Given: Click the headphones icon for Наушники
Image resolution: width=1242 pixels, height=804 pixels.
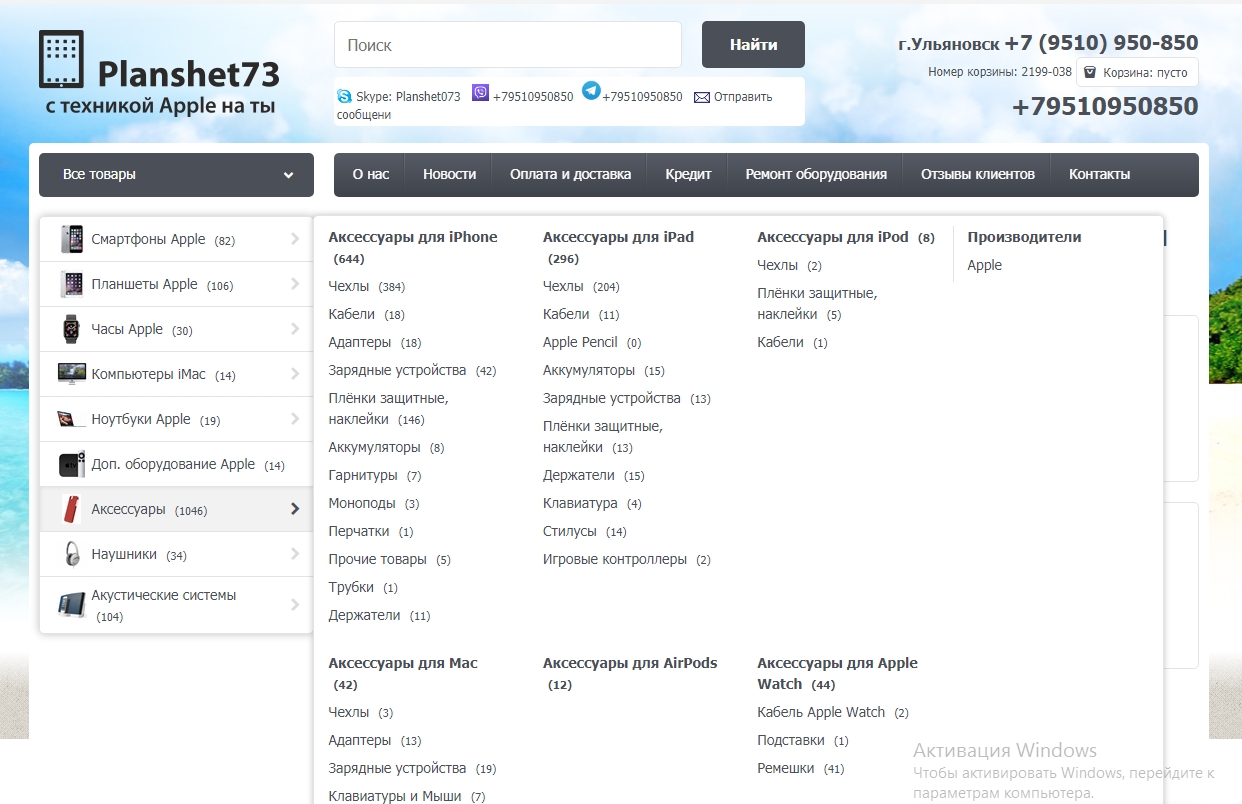Looking at the screenshot, I should 72,554.
